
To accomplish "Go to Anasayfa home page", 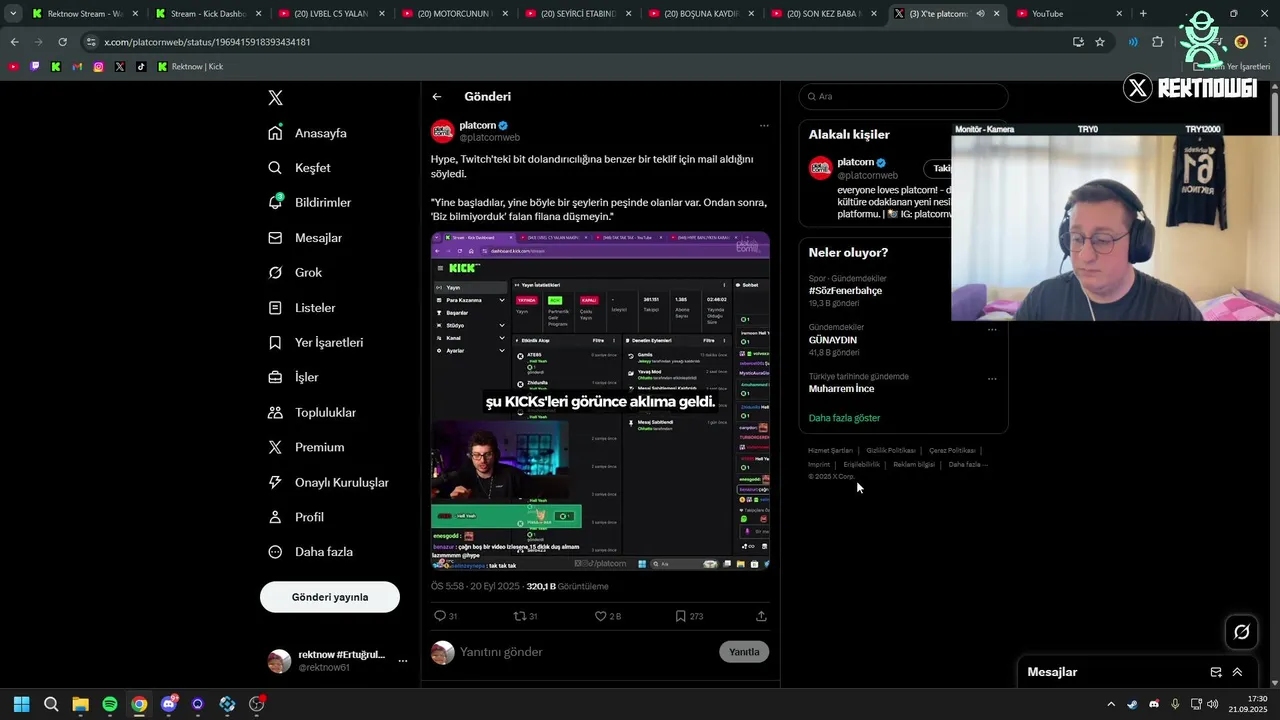I will tap(308, 133).
